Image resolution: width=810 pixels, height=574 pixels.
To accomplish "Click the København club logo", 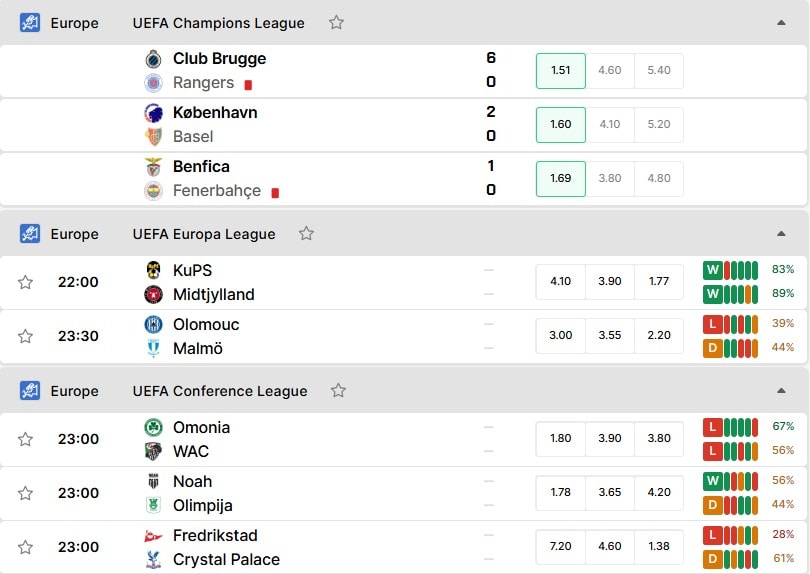I will [x=153, y=113].
